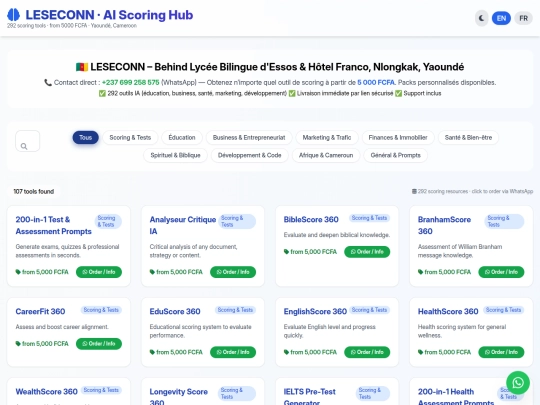Filter by Général & Prompts category

(396, 155)
